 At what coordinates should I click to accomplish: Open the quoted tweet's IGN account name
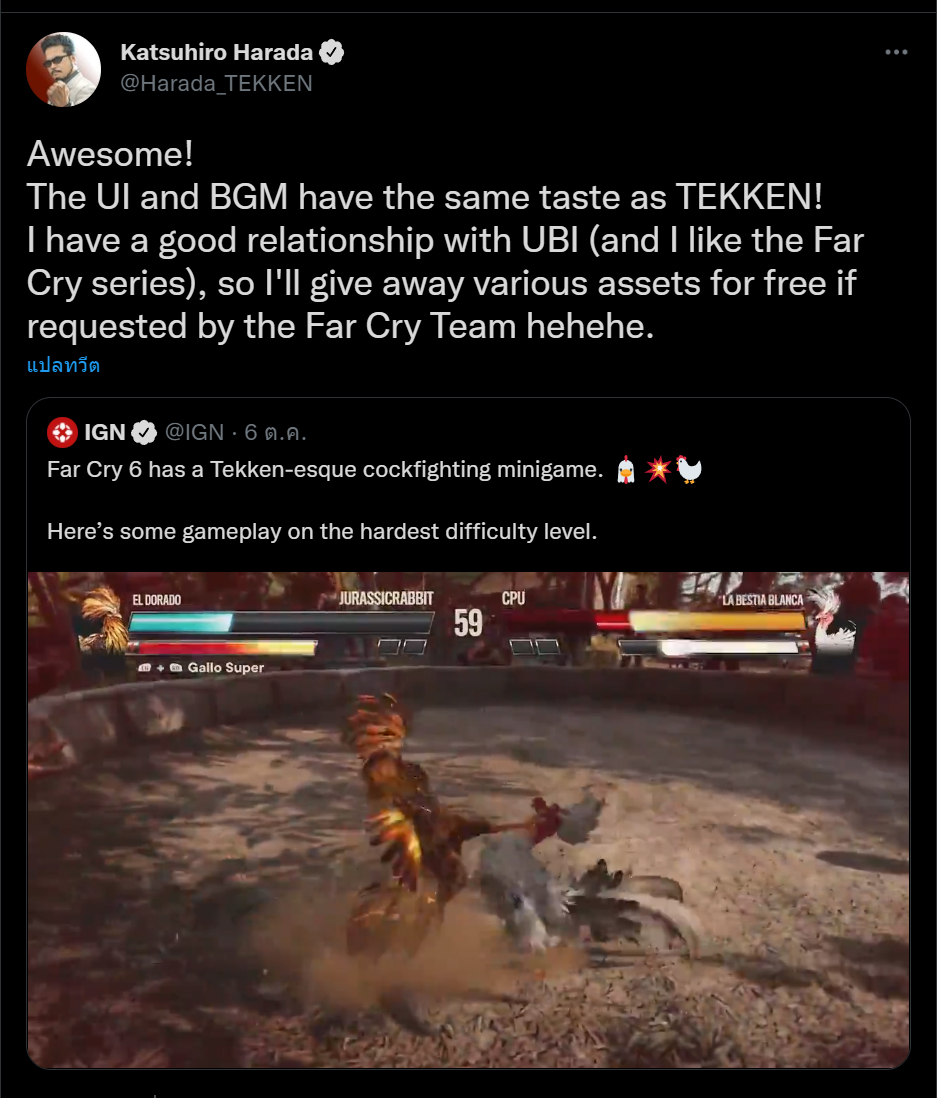[x=104, y=433]
